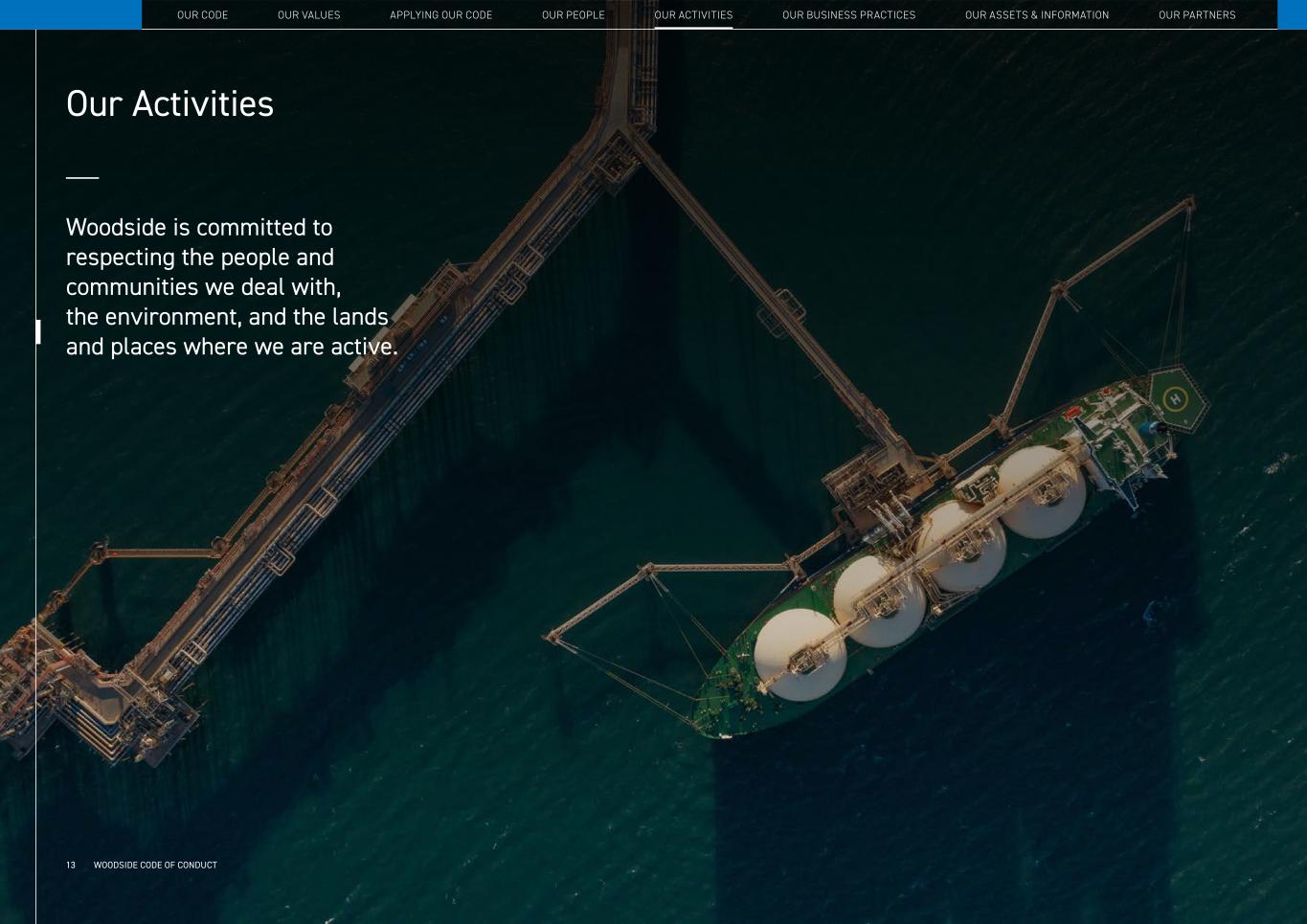Click the underline beneath OUR ACTIVITIES tab
The image size is (1307, 924).
(693, 28)
